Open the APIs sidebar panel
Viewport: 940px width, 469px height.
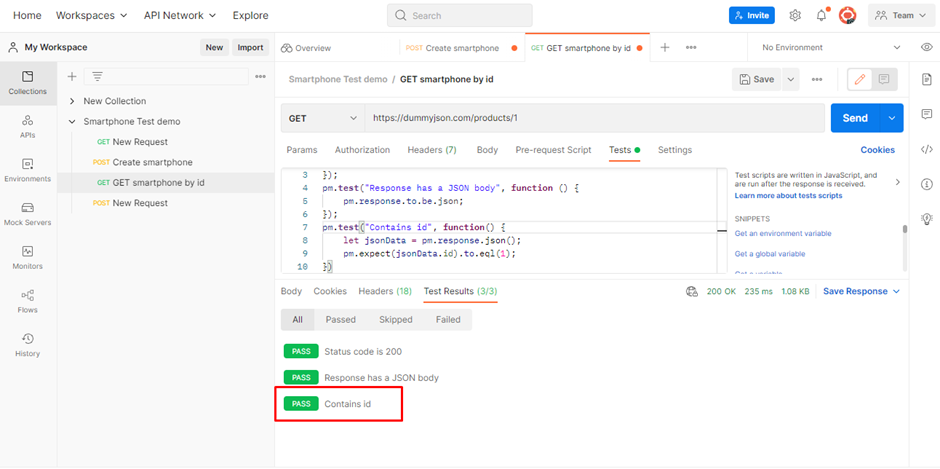pos(28,127)
